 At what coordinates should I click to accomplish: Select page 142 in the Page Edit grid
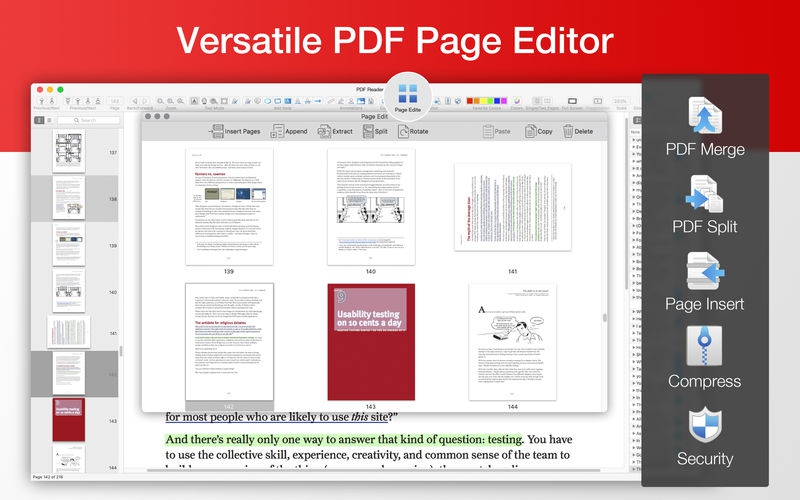229,342
